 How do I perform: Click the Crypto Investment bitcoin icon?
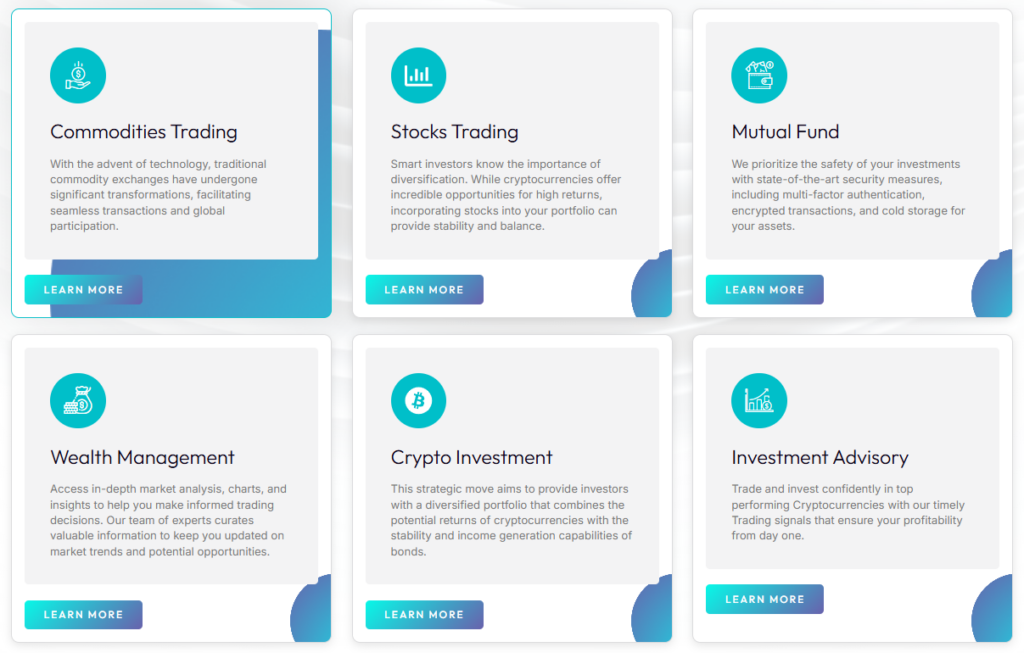tap(418, 401)
